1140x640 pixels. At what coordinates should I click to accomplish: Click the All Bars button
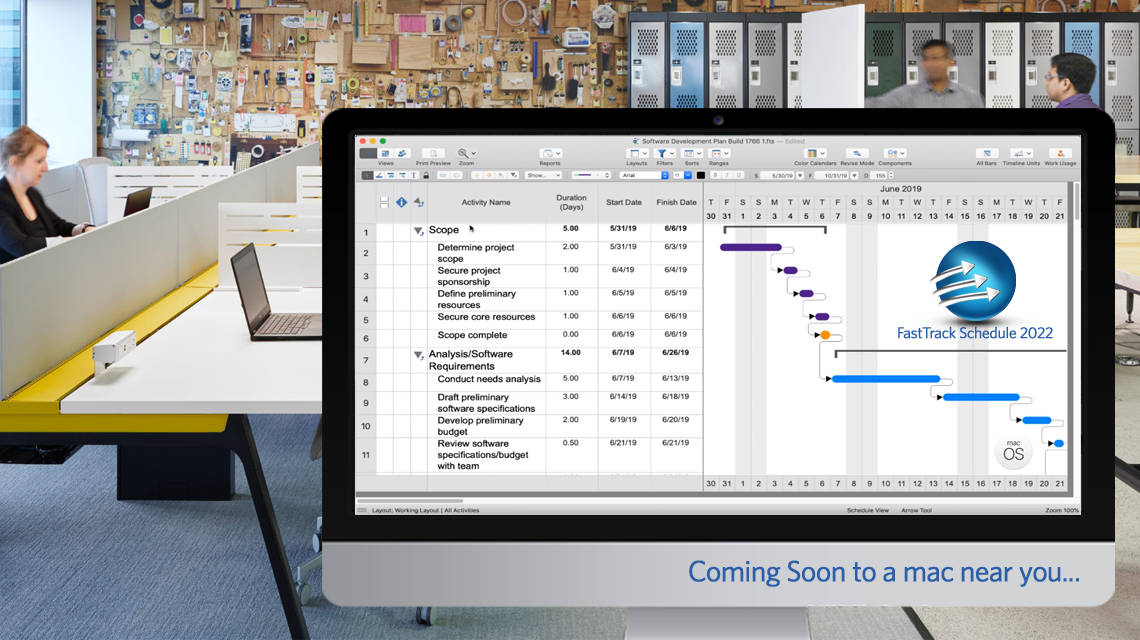pyautogui.click(x=987, y=152)
